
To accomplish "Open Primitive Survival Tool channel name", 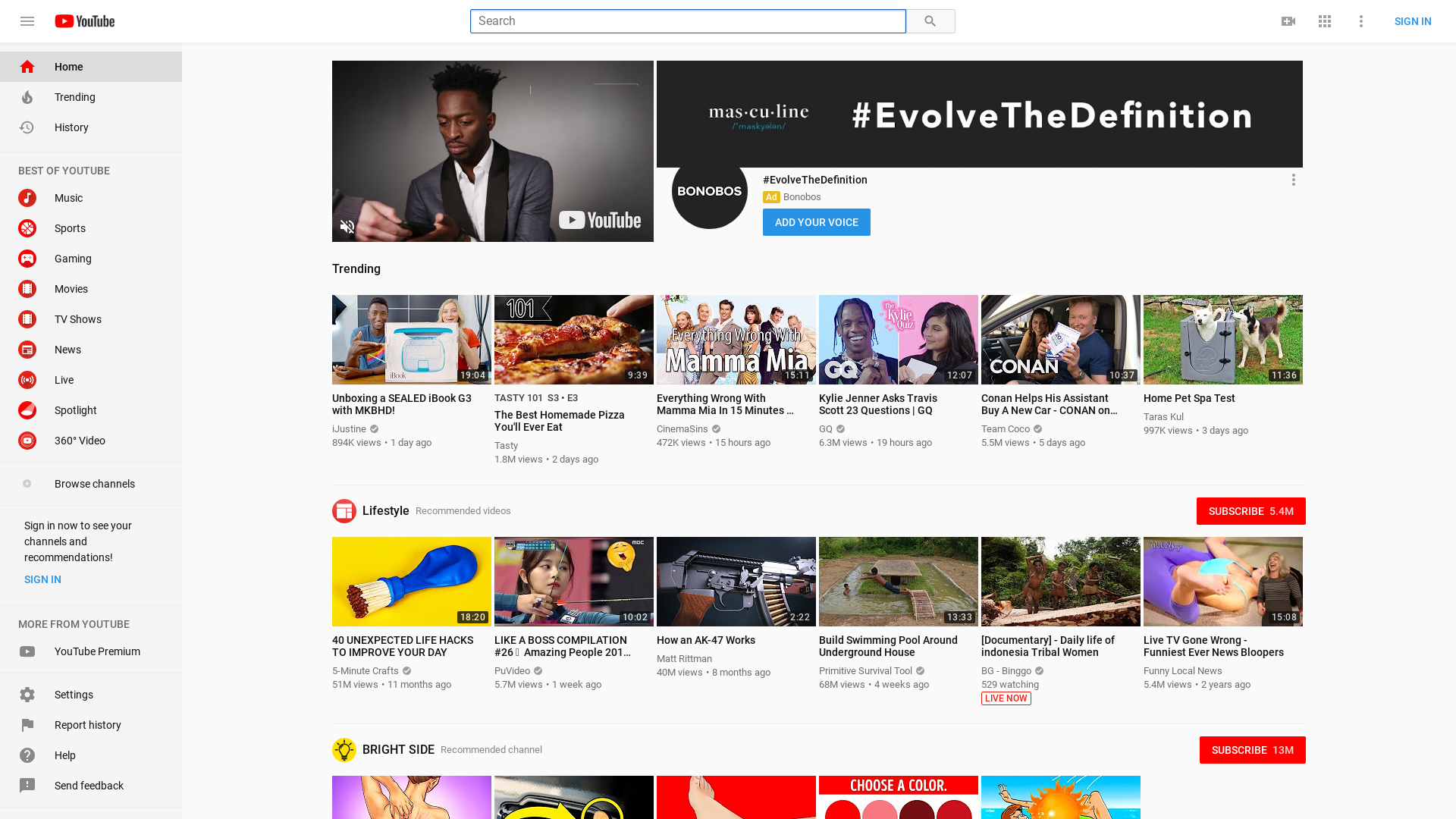I will [x=865, y=671].
